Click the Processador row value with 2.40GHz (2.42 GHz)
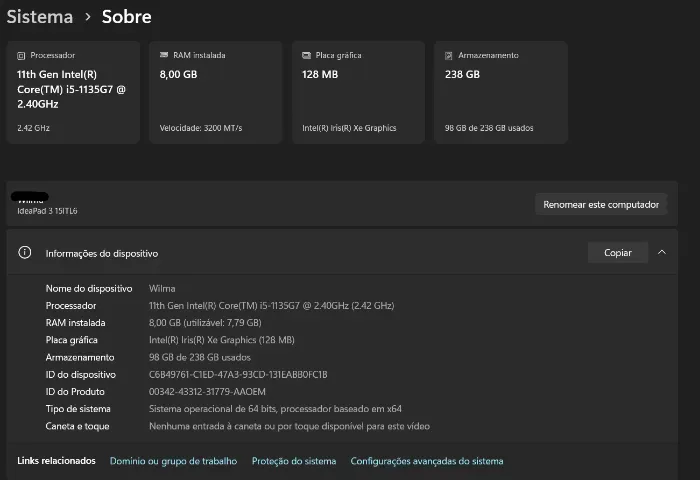 click(x=271, y=306)
